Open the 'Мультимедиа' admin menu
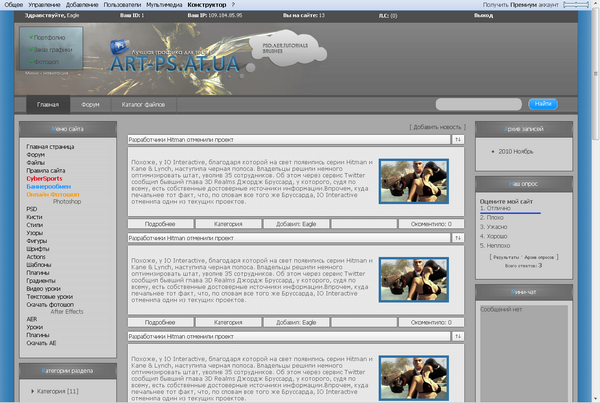 tap(164, 5)
